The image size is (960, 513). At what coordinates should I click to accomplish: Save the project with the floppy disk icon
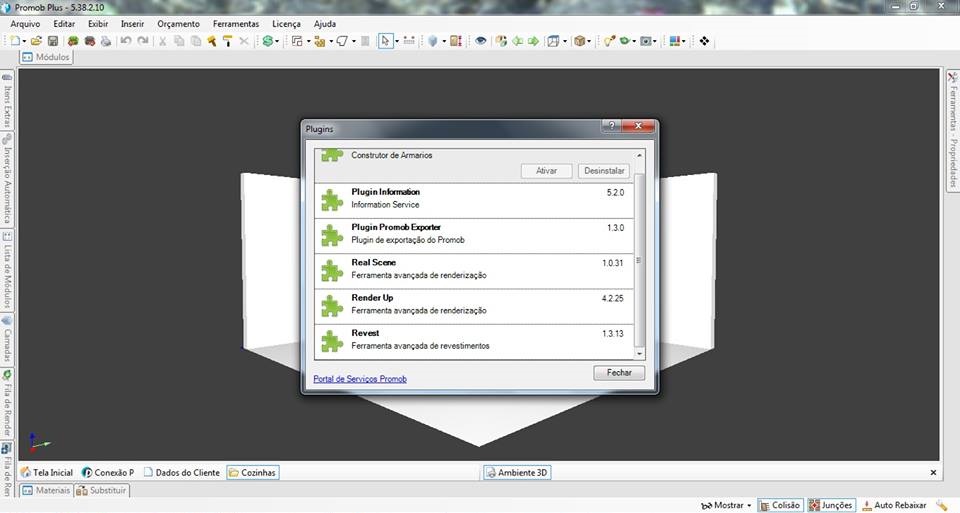tap(53, 41)
